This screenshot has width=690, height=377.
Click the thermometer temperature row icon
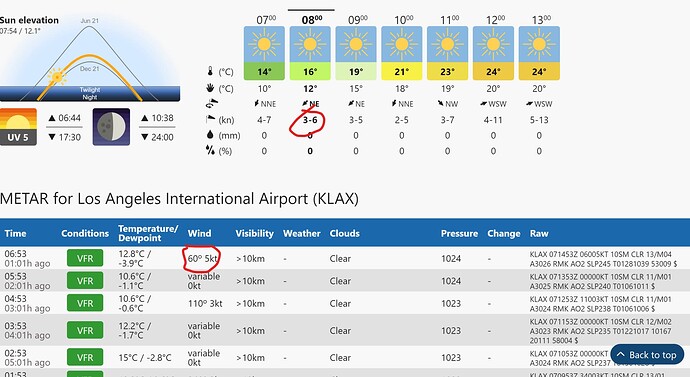click(x=210, y=71)
